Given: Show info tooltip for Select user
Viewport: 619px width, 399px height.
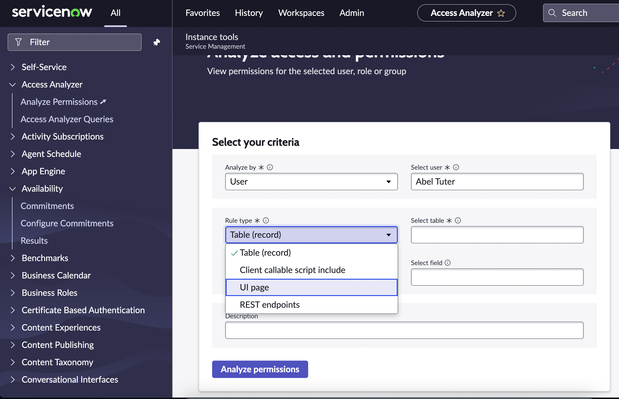Looking at the screenshot, I should (456, 167).
